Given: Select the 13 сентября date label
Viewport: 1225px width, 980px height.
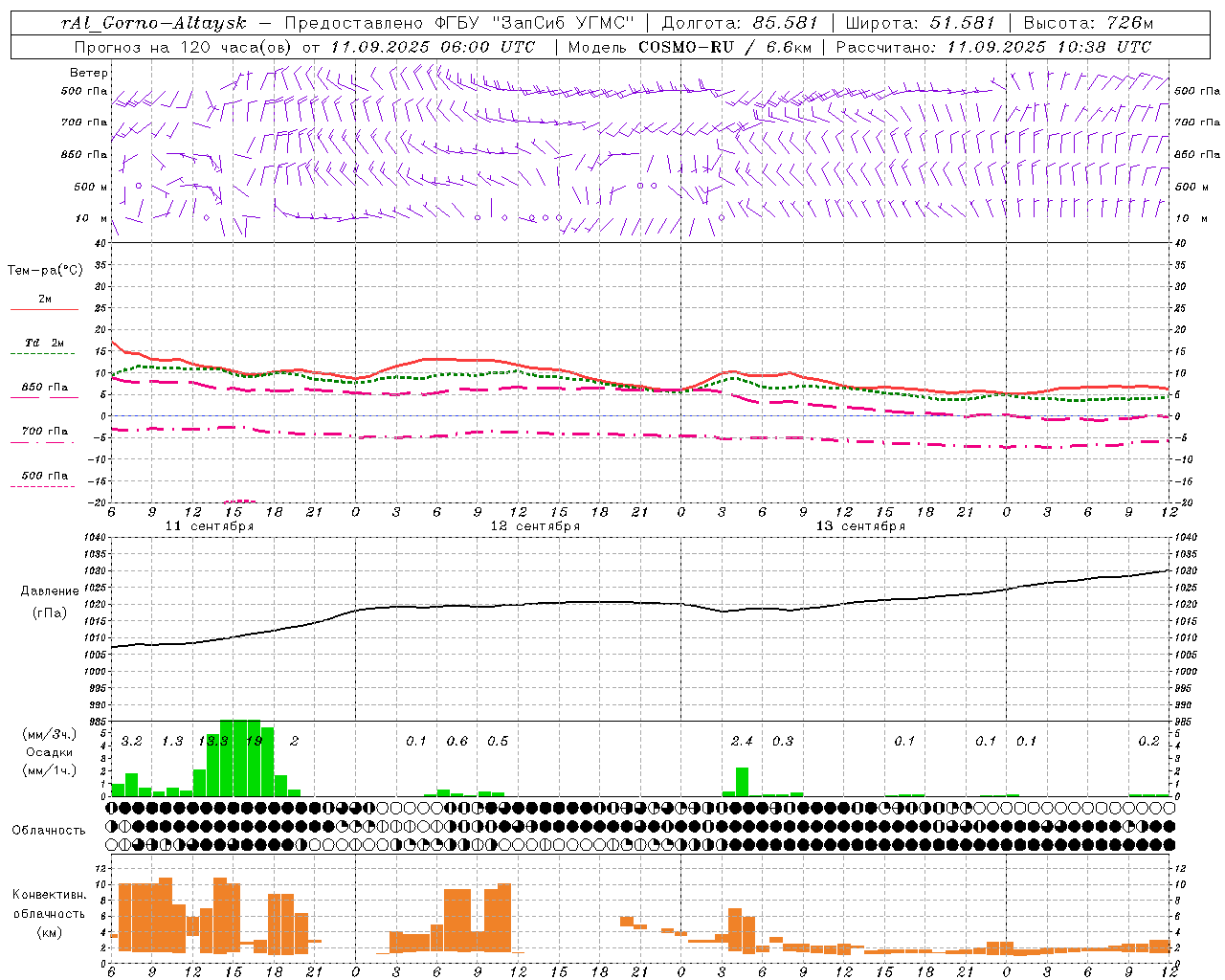Looking at the screenshot, I should click(860, 526).
